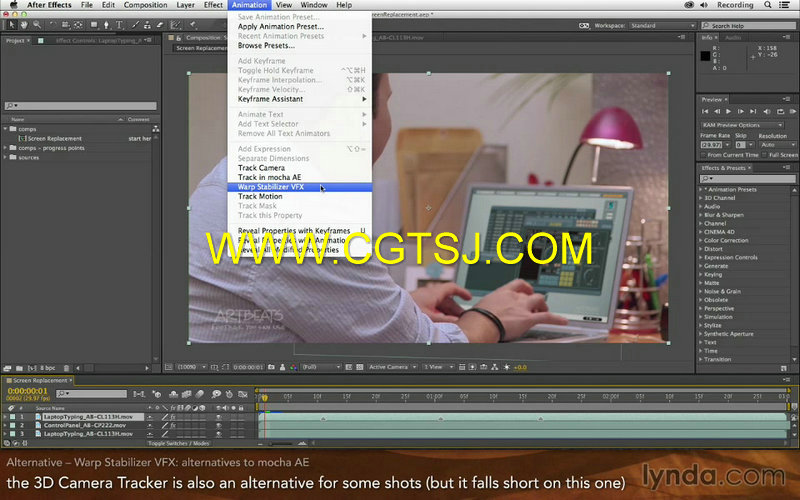Select the Clone Stamp tool
This screenshot has height=500, width=800.
pyautogui.click(x=147, y=24)
